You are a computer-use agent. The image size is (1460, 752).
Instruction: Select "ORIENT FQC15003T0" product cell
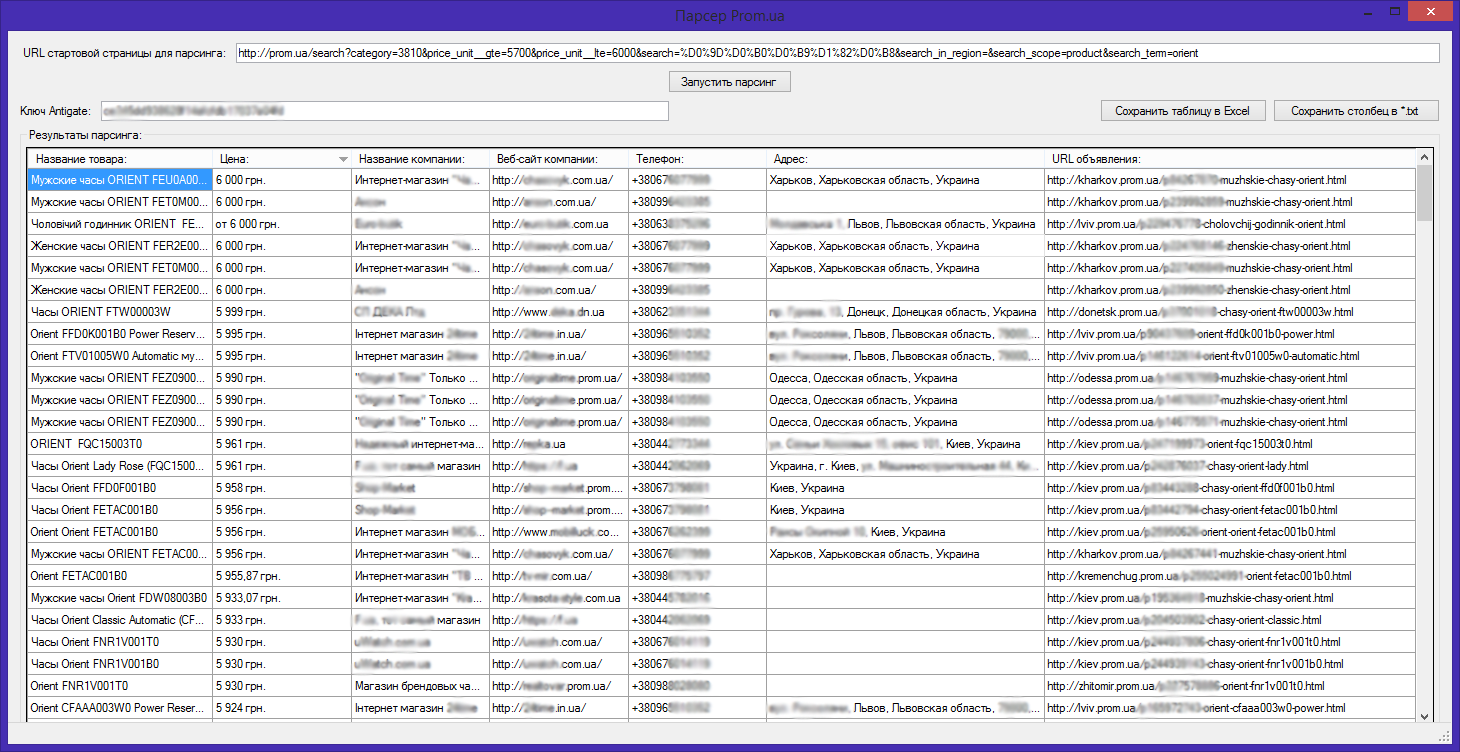pos(120,444)
